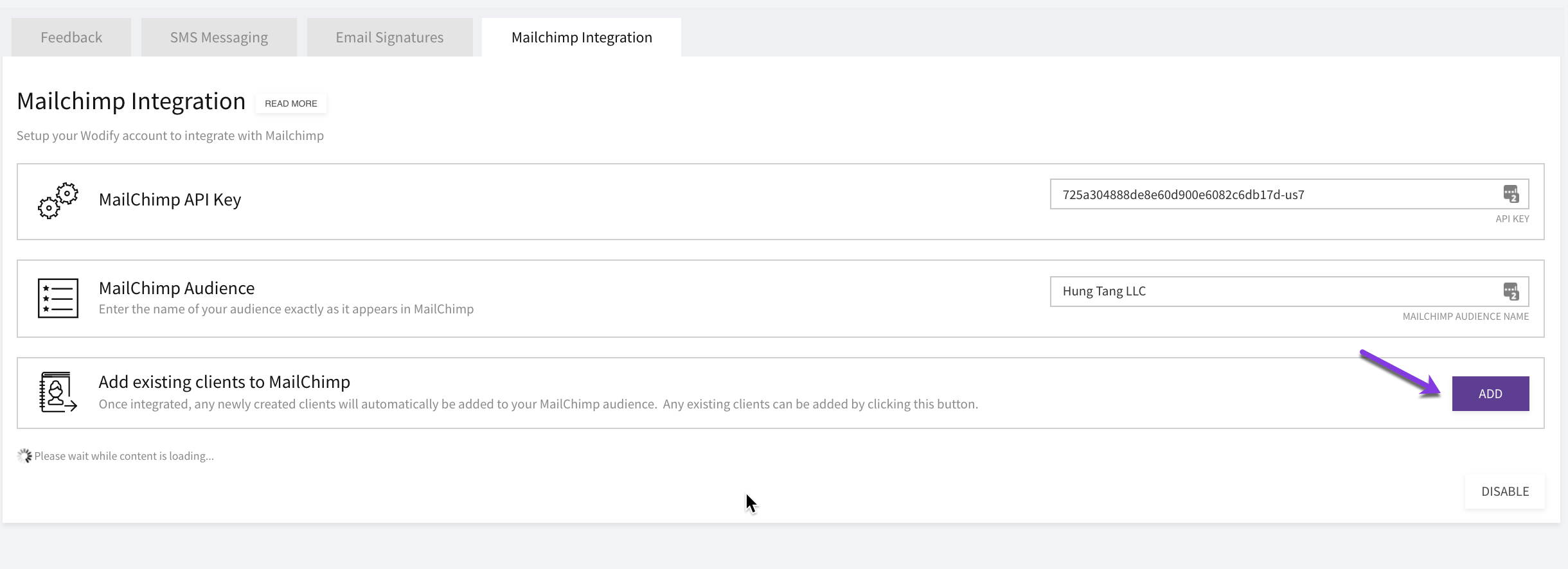1568x569 pixels.
Task: Select the Mailchimp Integration tab
Action: [582, 37]
